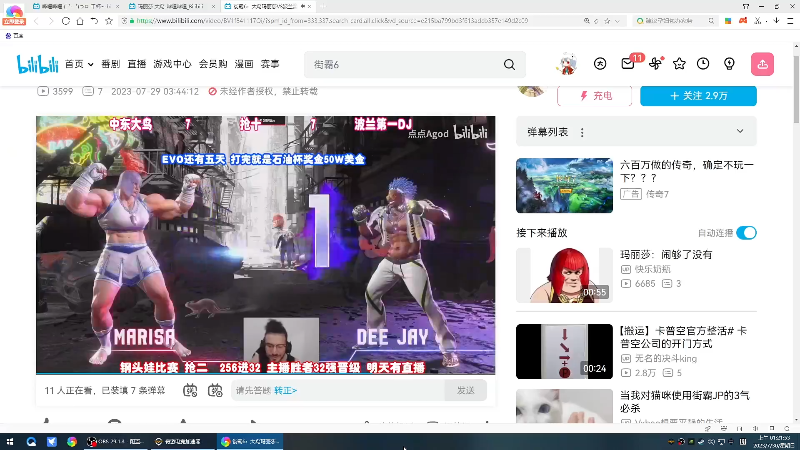The height and width of the screenshot is (450, 800).
Task: Click the browser back arrow
Action: coord(36,21)
